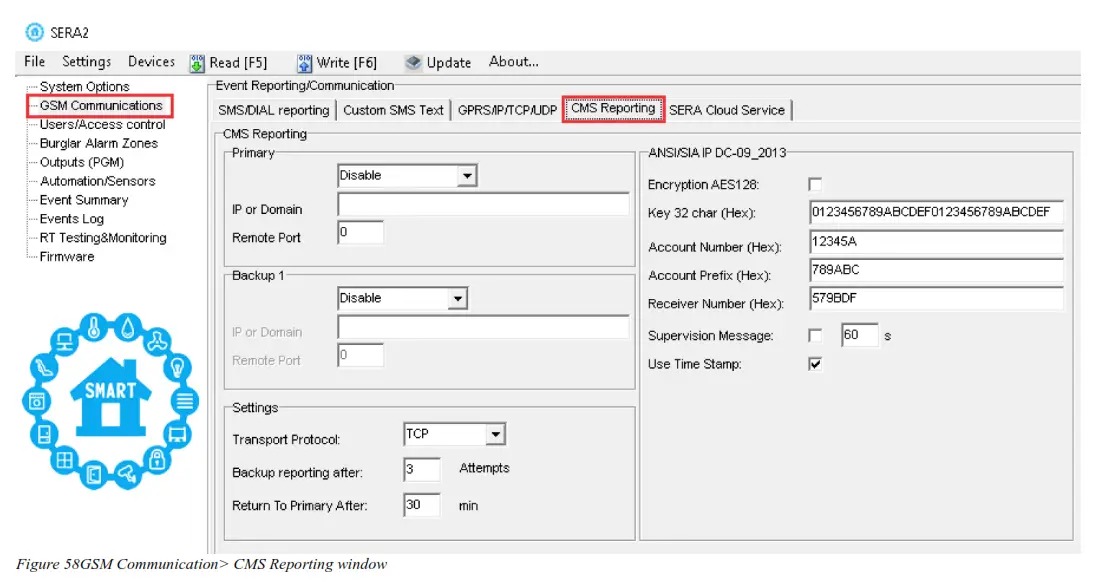Click the Primary Remote Port field
Image resolution: width=1106 pixels, height=582 pixels.
coord(360,233)
